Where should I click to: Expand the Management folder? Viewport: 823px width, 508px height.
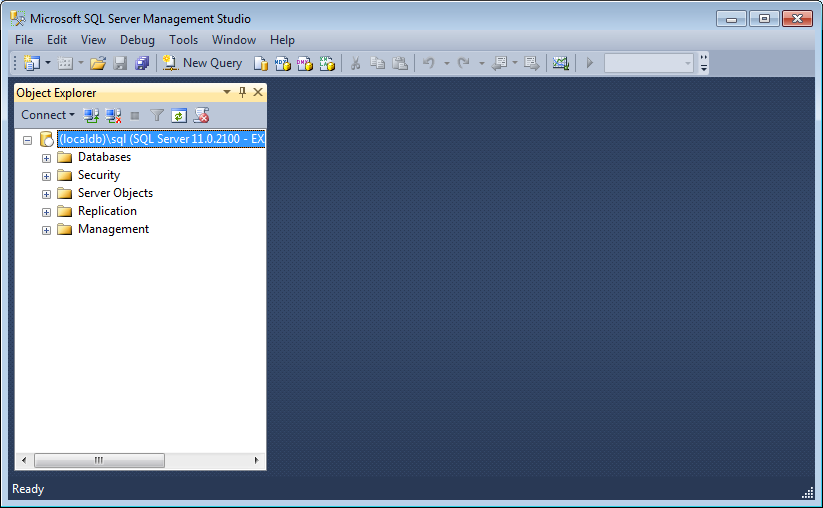pos(46,230)
